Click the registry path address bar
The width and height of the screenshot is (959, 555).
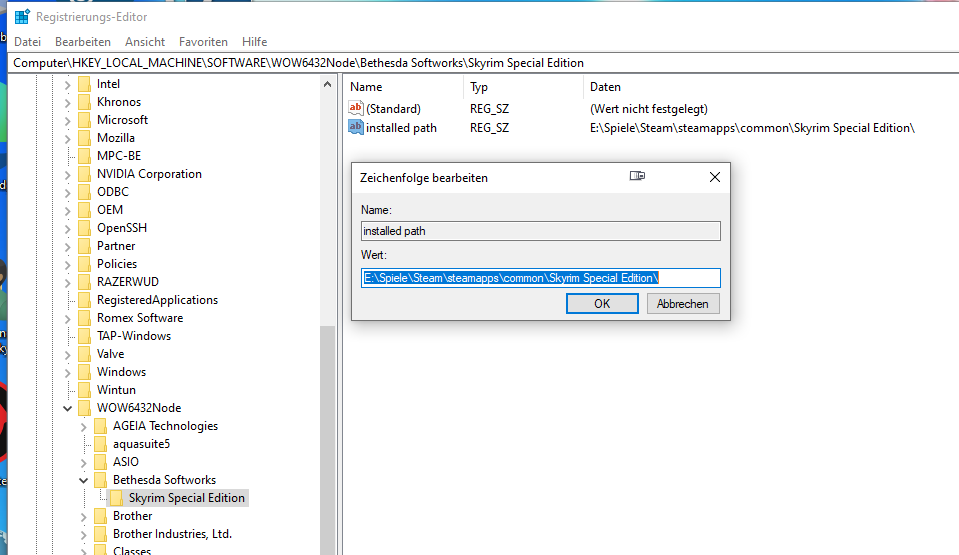pyautogui.click(x=480, y=62)
